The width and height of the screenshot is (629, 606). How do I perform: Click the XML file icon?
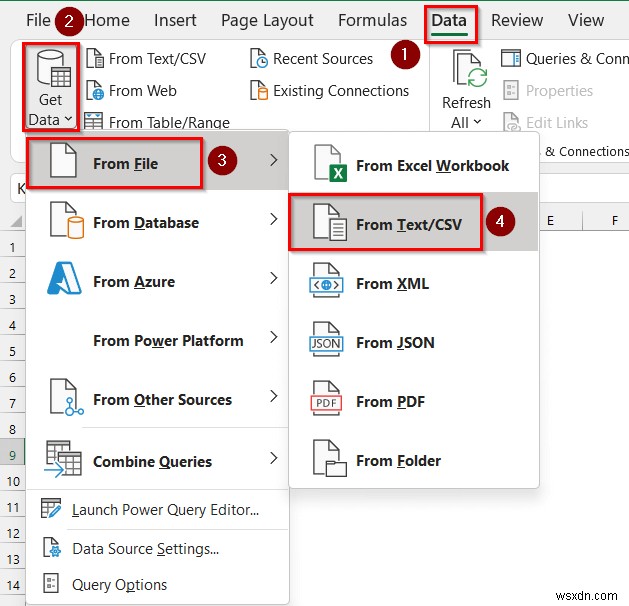(327, 280)
